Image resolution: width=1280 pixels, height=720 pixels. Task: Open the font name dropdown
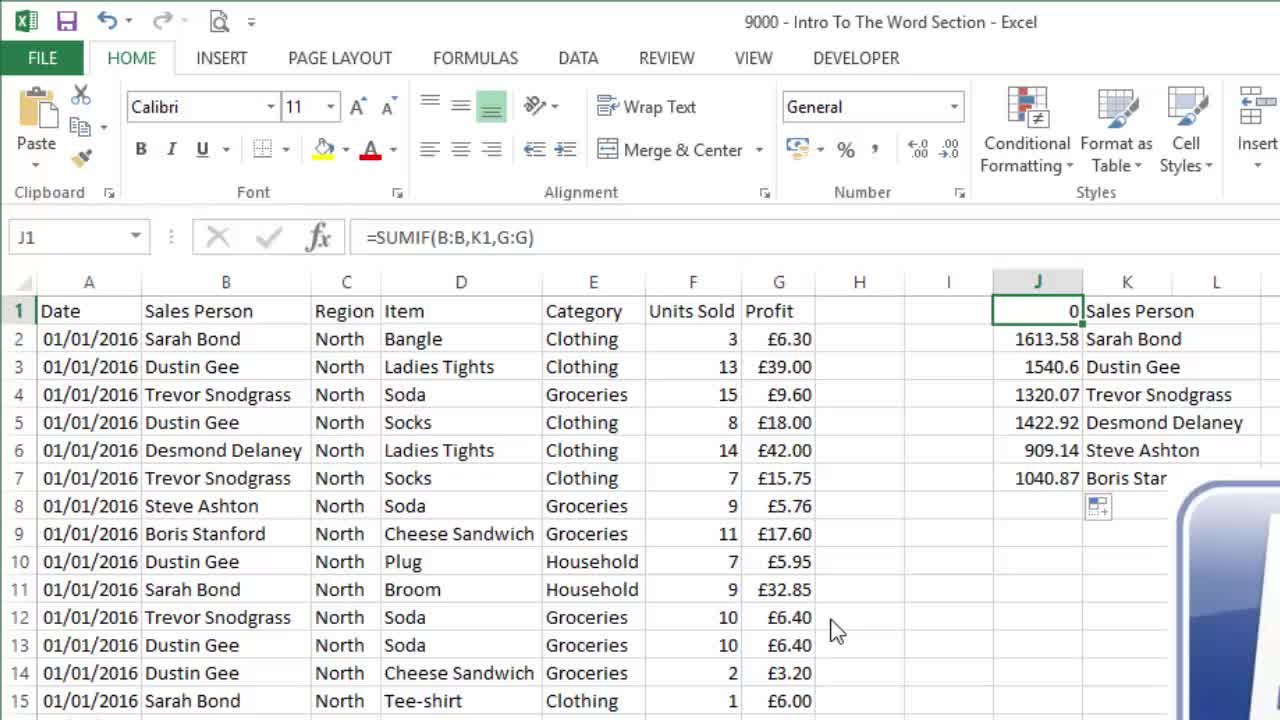tap(270, 107)
